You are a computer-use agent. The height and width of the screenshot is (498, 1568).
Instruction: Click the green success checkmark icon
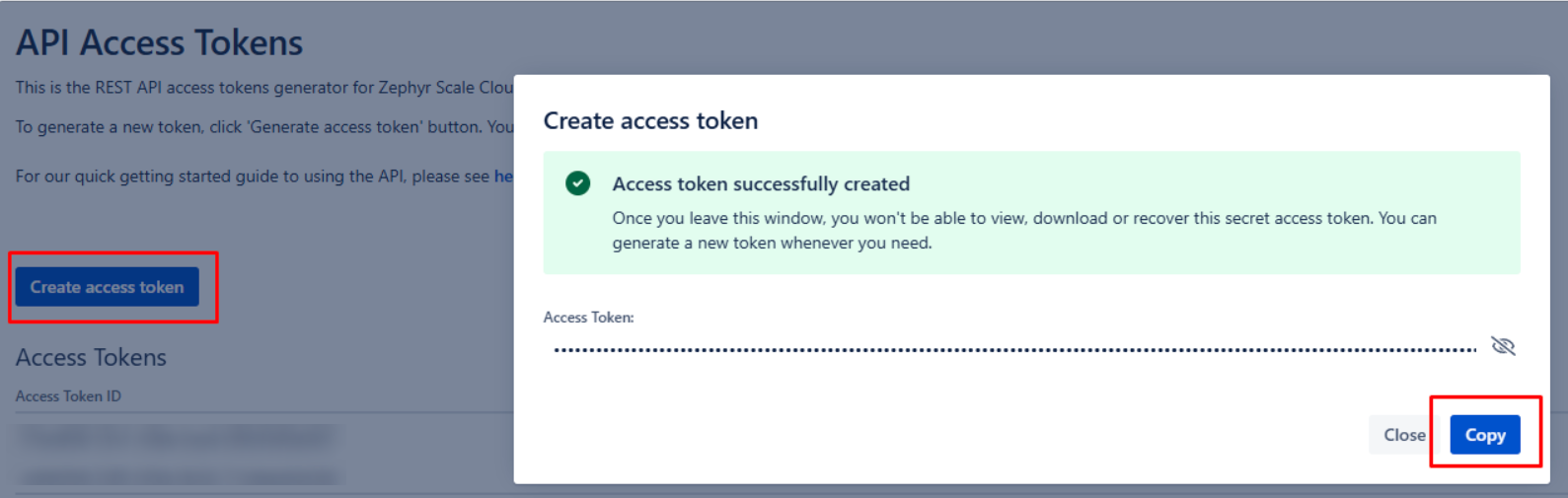click(578, 183)
